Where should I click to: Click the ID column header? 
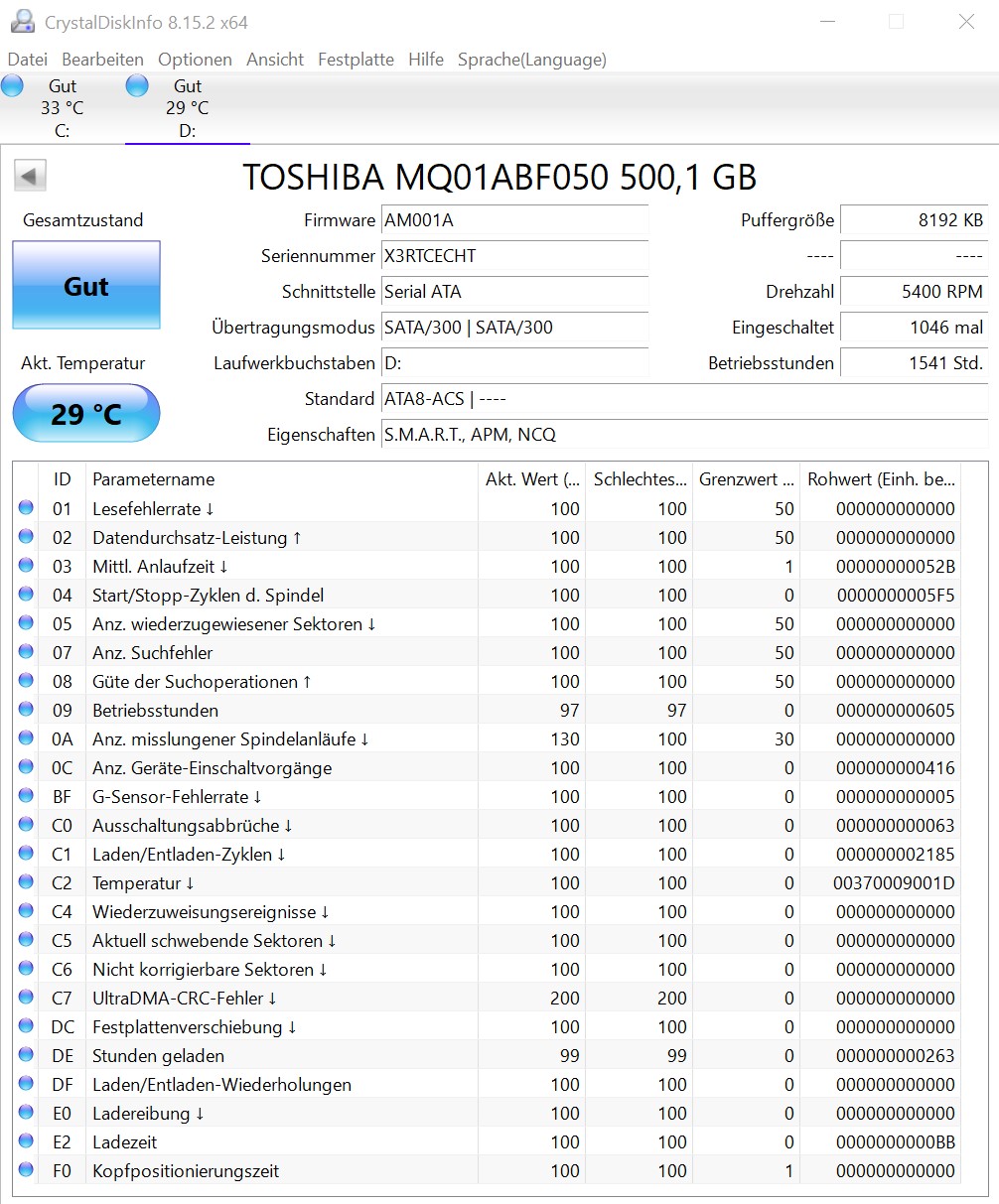63,479
